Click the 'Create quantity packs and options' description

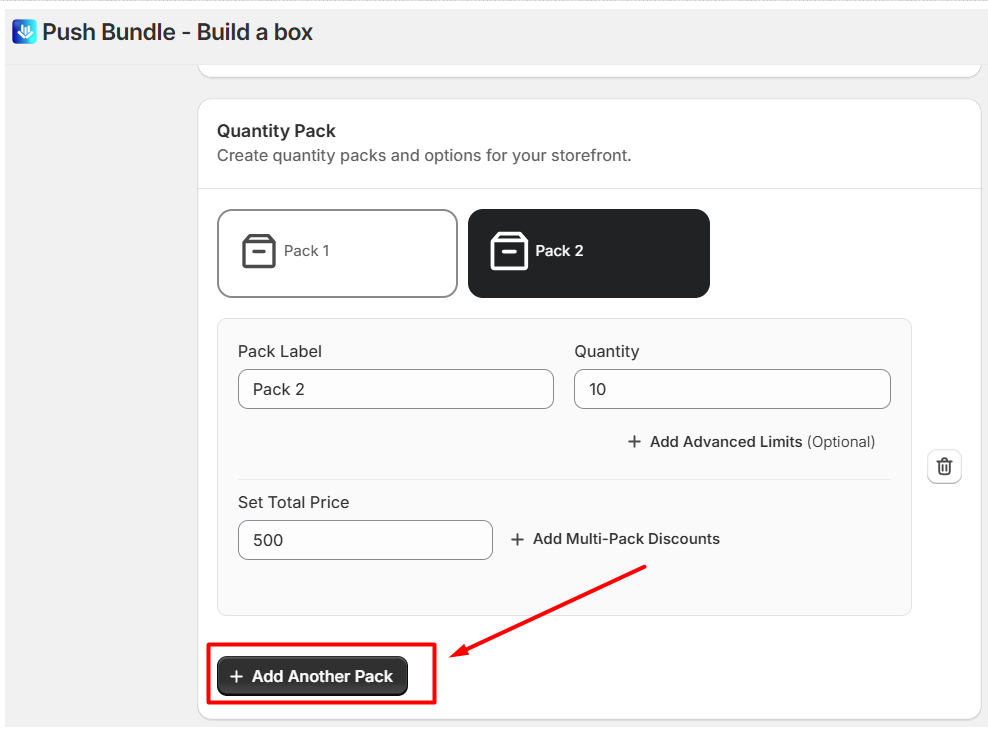coord(424,156)
